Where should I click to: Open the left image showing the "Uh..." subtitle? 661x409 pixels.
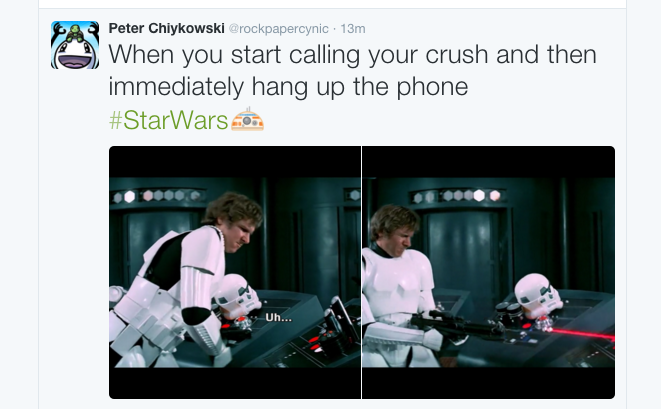coord(235,272)
